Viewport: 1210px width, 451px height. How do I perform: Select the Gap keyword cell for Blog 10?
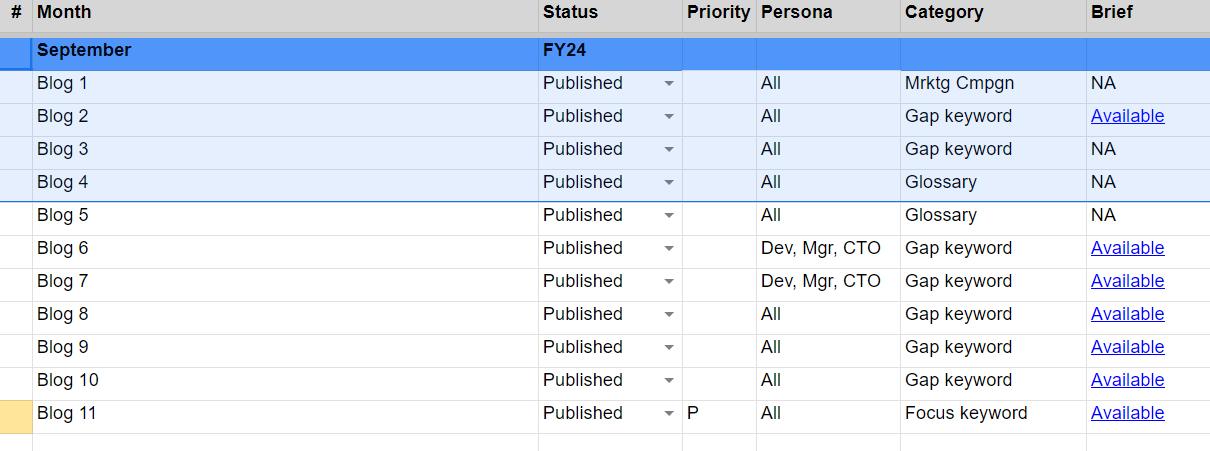click(993, 384)
